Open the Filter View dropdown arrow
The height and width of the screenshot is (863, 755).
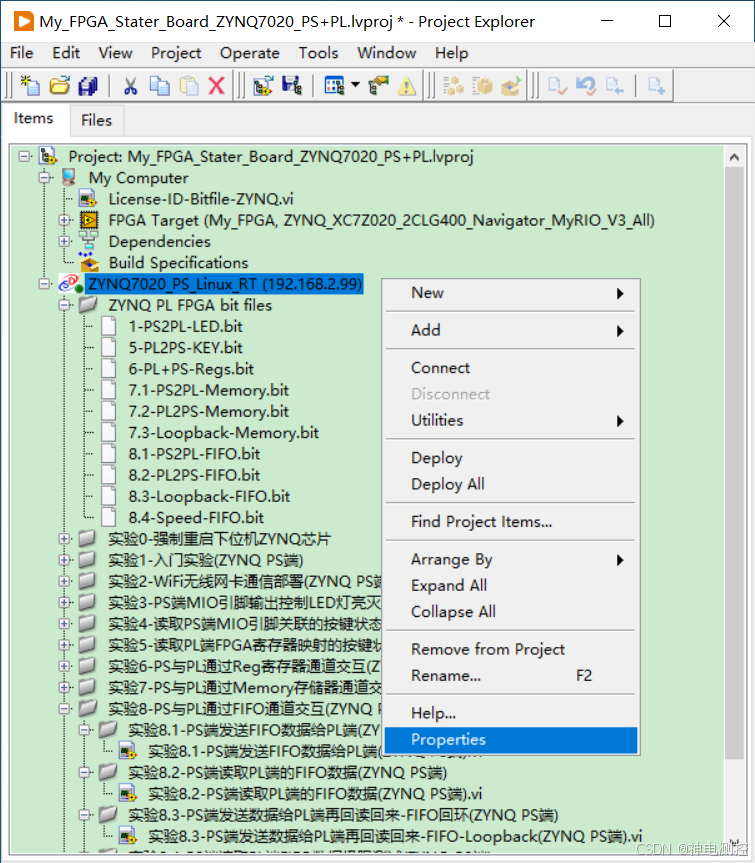click(x=355, y=85)
